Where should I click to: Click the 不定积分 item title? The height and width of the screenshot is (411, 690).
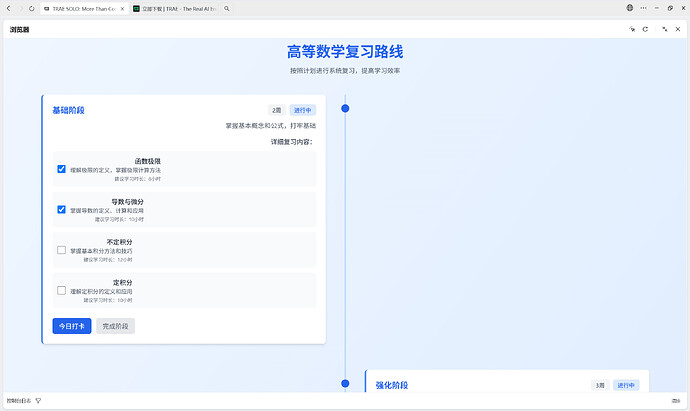119,242
